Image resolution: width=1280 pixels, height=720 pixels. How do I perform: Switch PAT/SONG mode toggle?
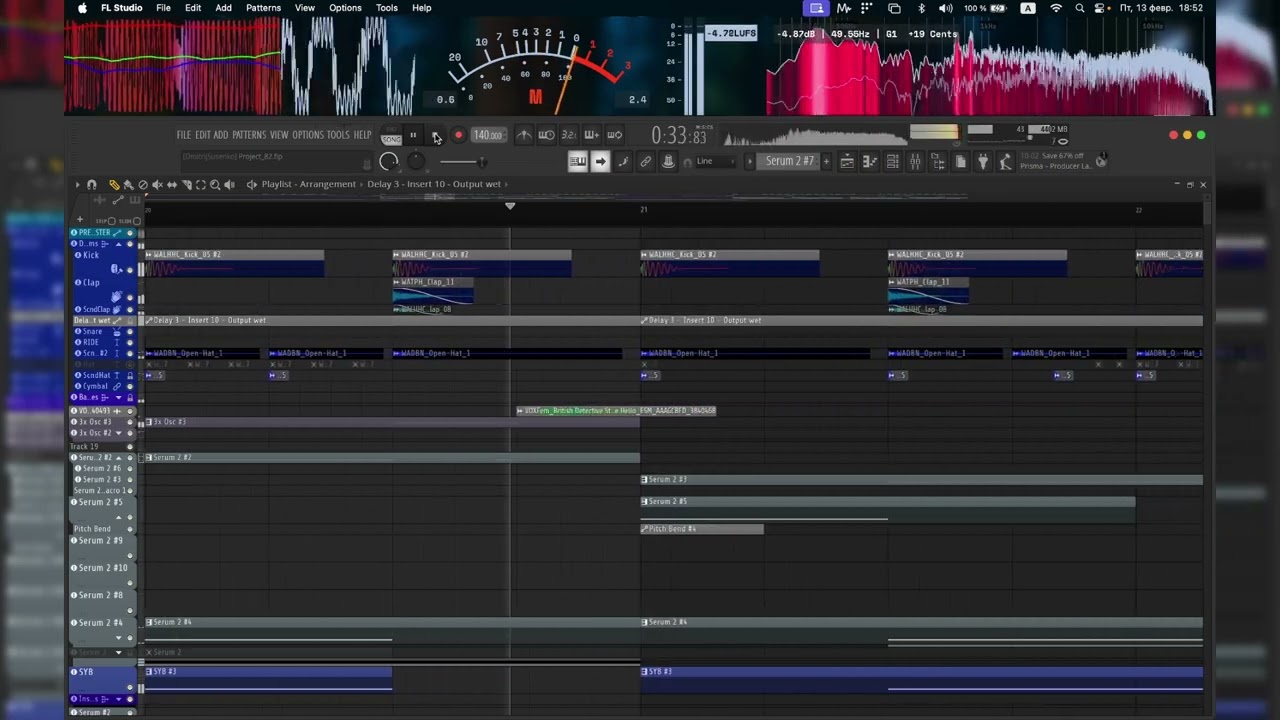point(391,137)
